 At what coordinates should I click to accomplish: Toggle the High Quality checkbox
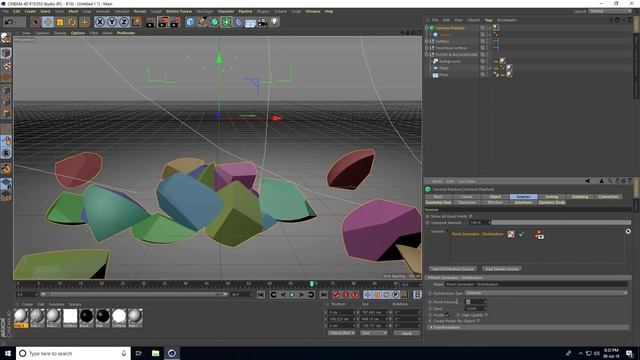486,315
